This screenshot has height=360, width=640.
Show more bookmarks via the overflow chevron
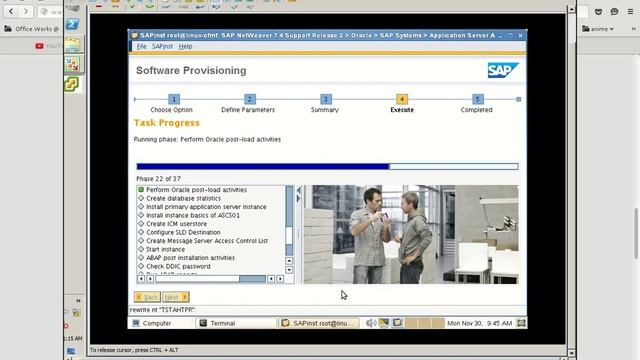pos(634,29)
